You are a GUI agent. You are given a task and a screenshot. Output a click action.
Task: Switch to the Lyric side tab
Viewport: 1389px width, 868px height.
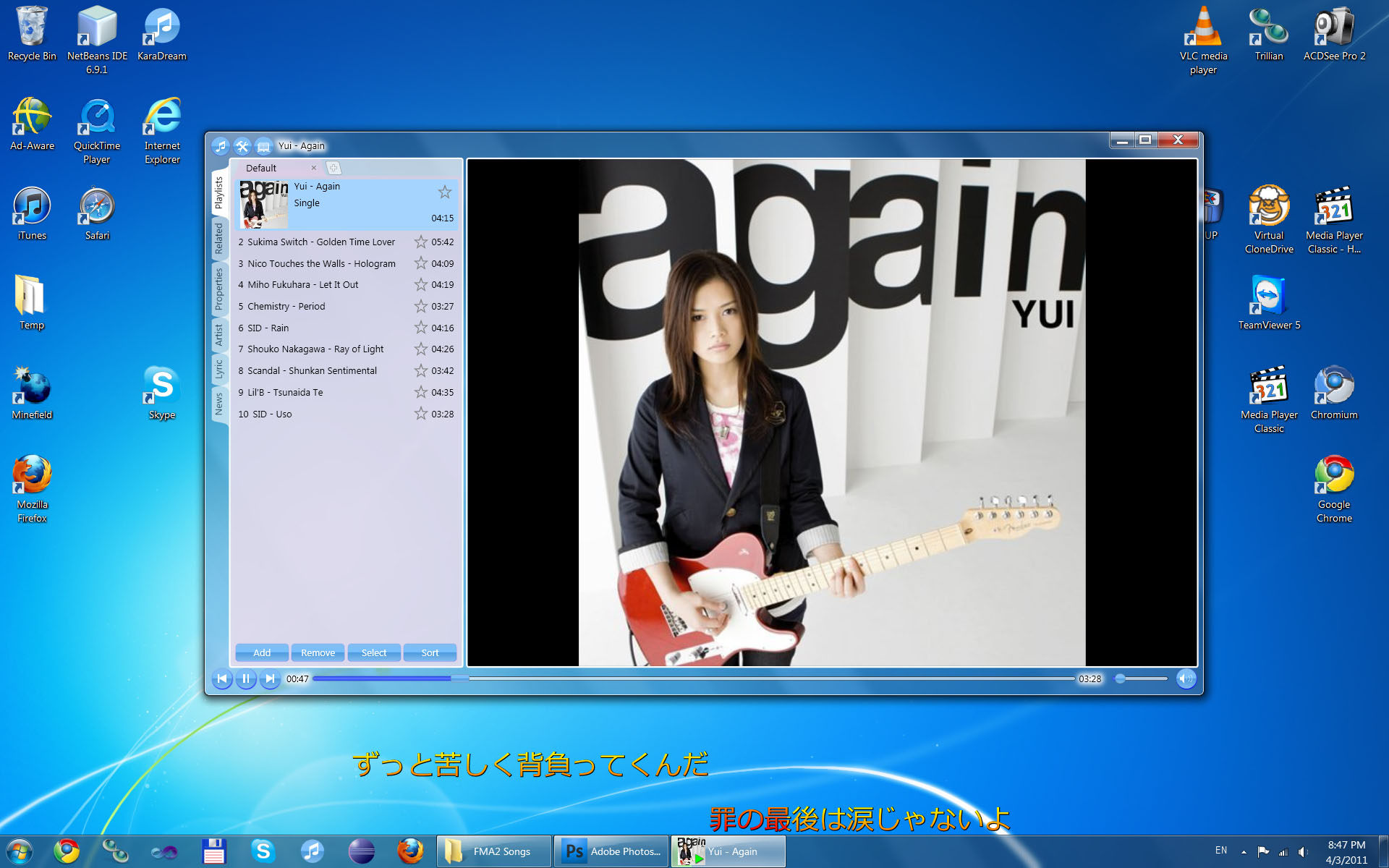[x=218, y=370]
